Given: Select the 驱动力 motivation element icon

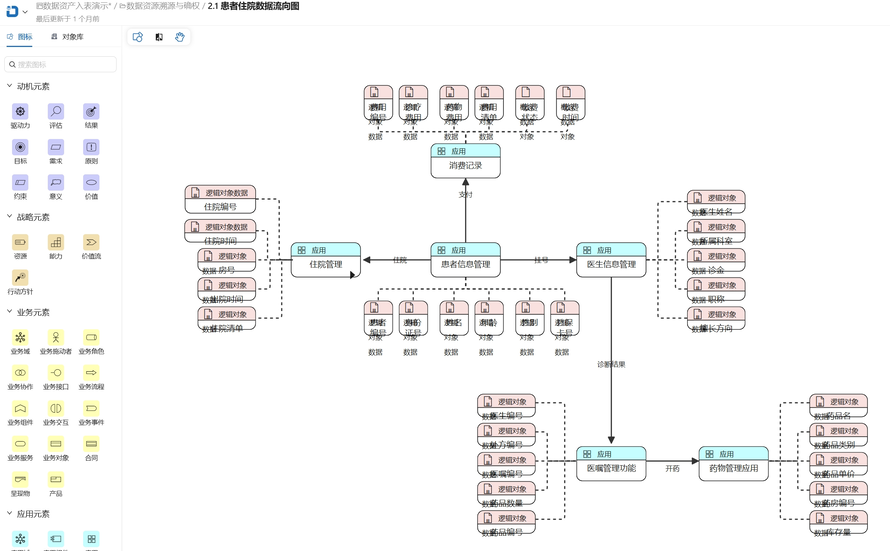Looking at the screenshot, I should 20,112.
